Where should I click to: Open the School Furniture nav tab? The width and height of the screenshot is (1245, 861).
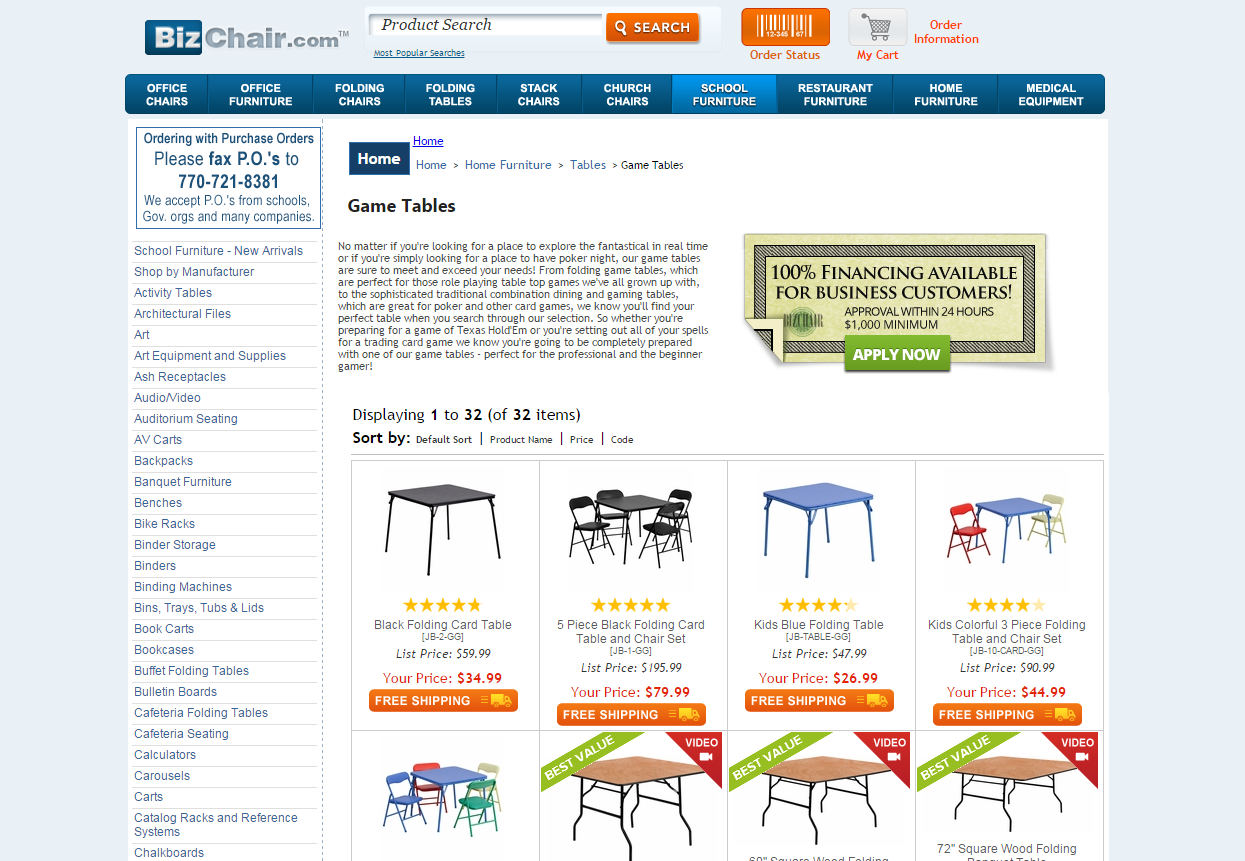[724, 94]
